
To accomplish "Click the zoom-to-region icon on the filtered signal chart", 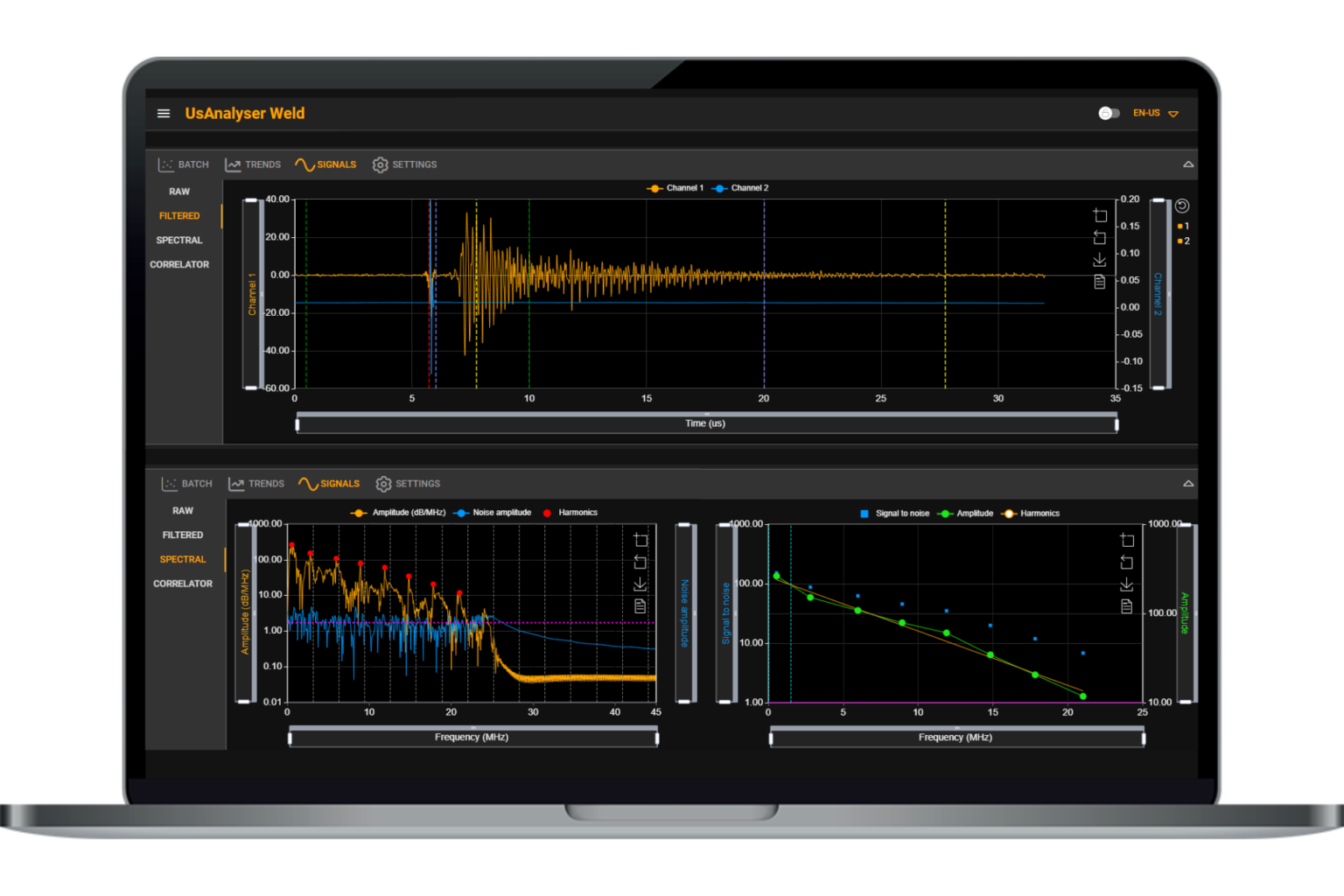I will coord(1098,214).
